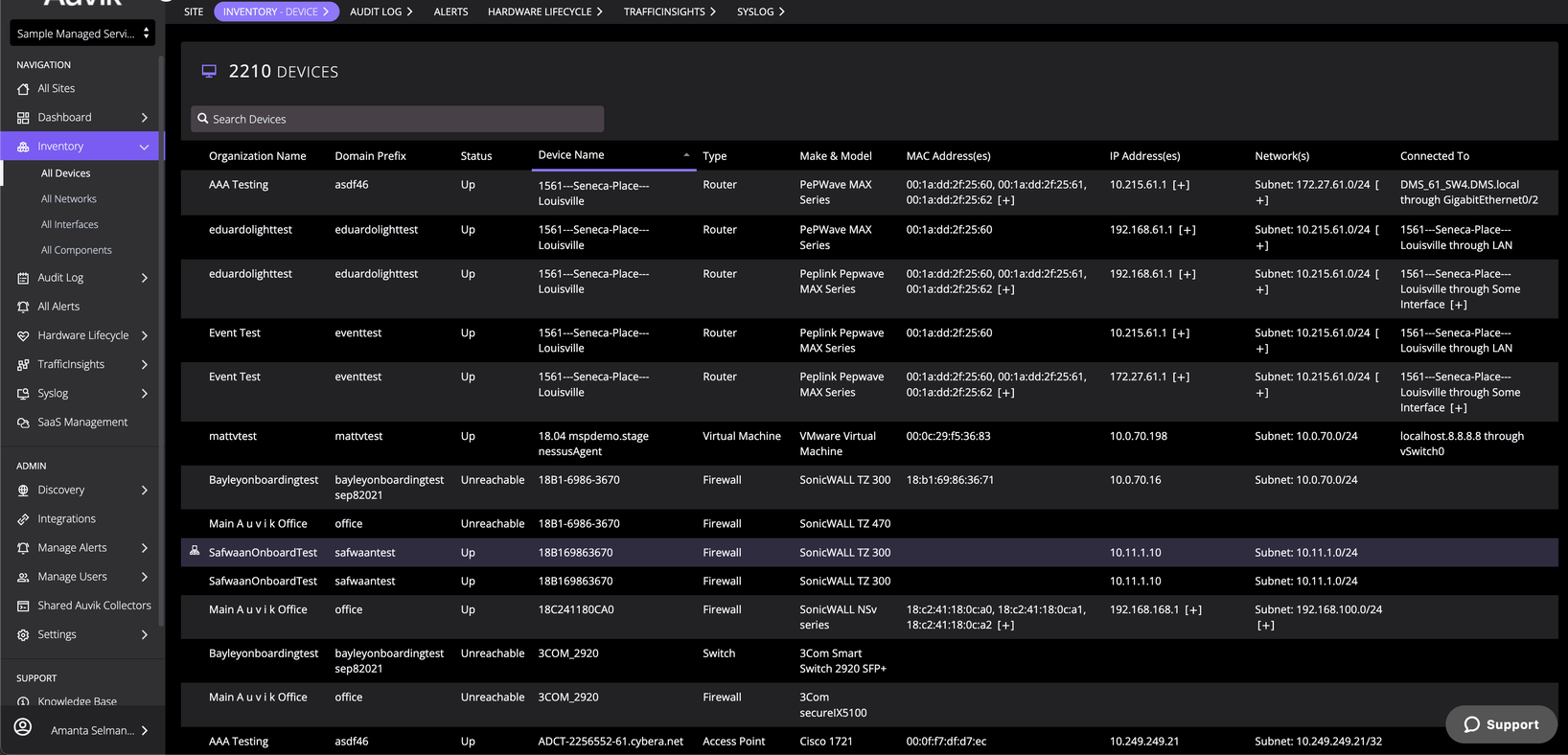Screen dimensions: 1568x755
Task: Click the MAC address 18:b1:69:86:36:71
Action: click(950, 480)
